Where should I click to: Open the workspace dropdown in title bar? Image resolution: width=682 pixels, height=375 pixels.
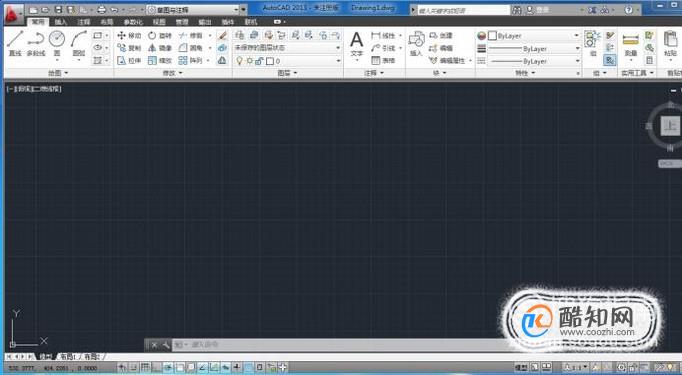point(194,10)
